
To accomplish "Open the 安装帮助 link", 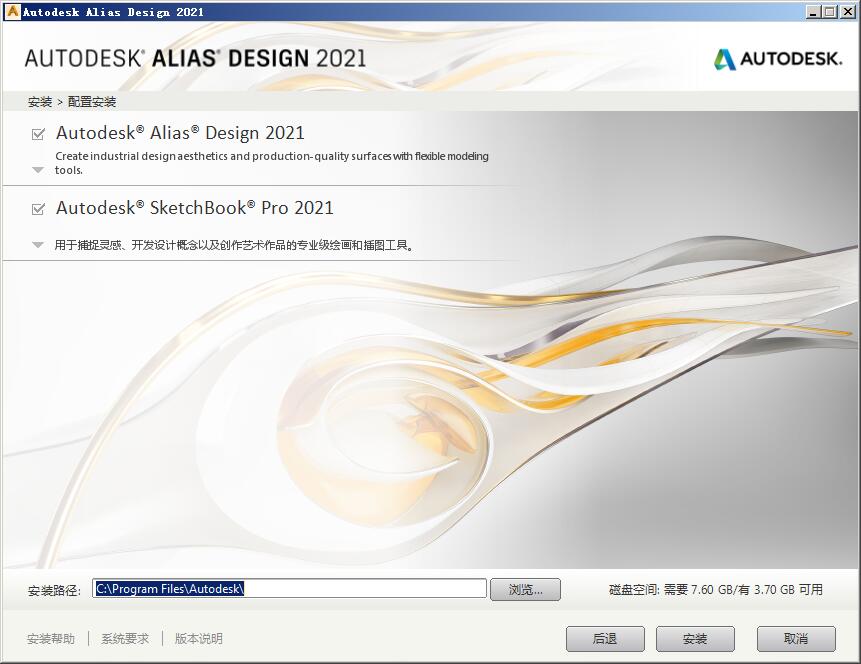I will point(51,638).
